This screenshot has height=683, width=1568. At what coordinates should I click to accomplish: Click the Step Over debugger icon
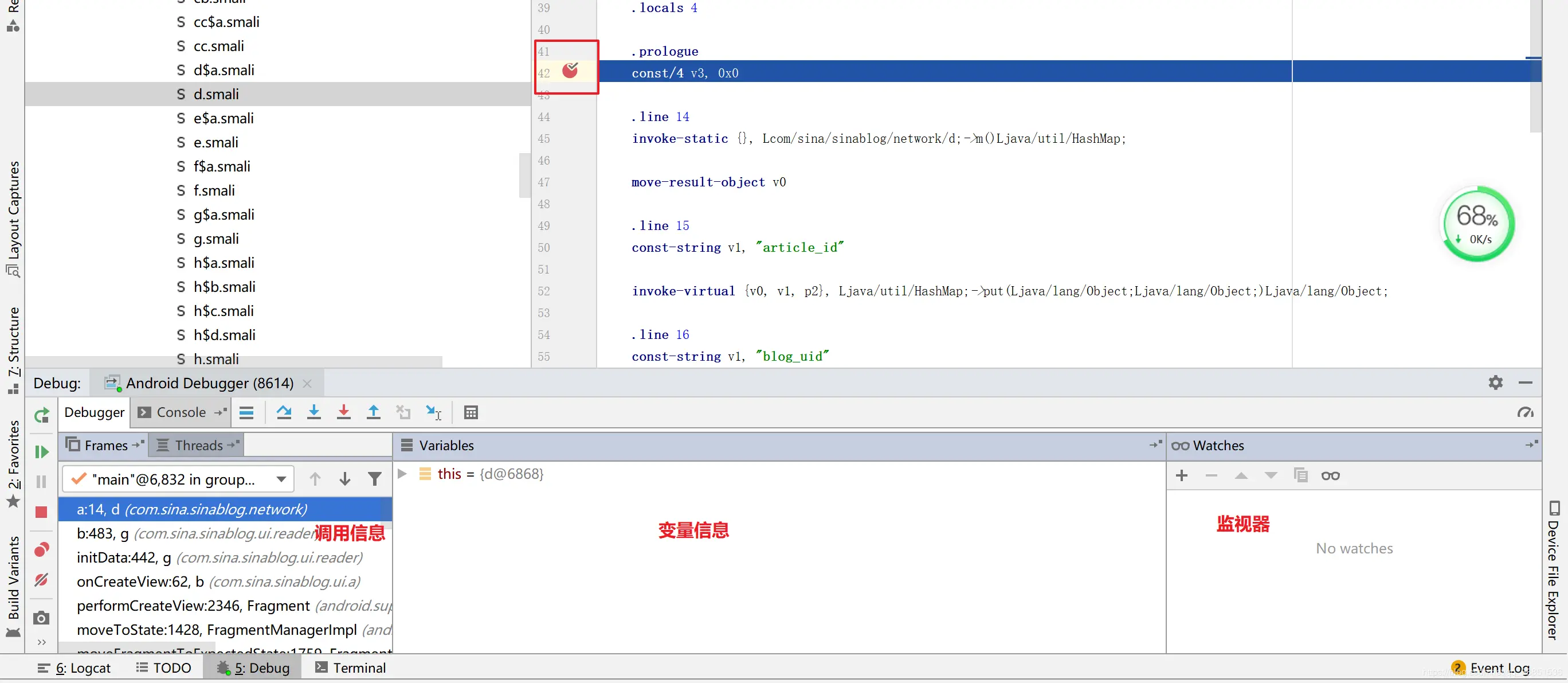pyautogui.click(x=284, y=412)
